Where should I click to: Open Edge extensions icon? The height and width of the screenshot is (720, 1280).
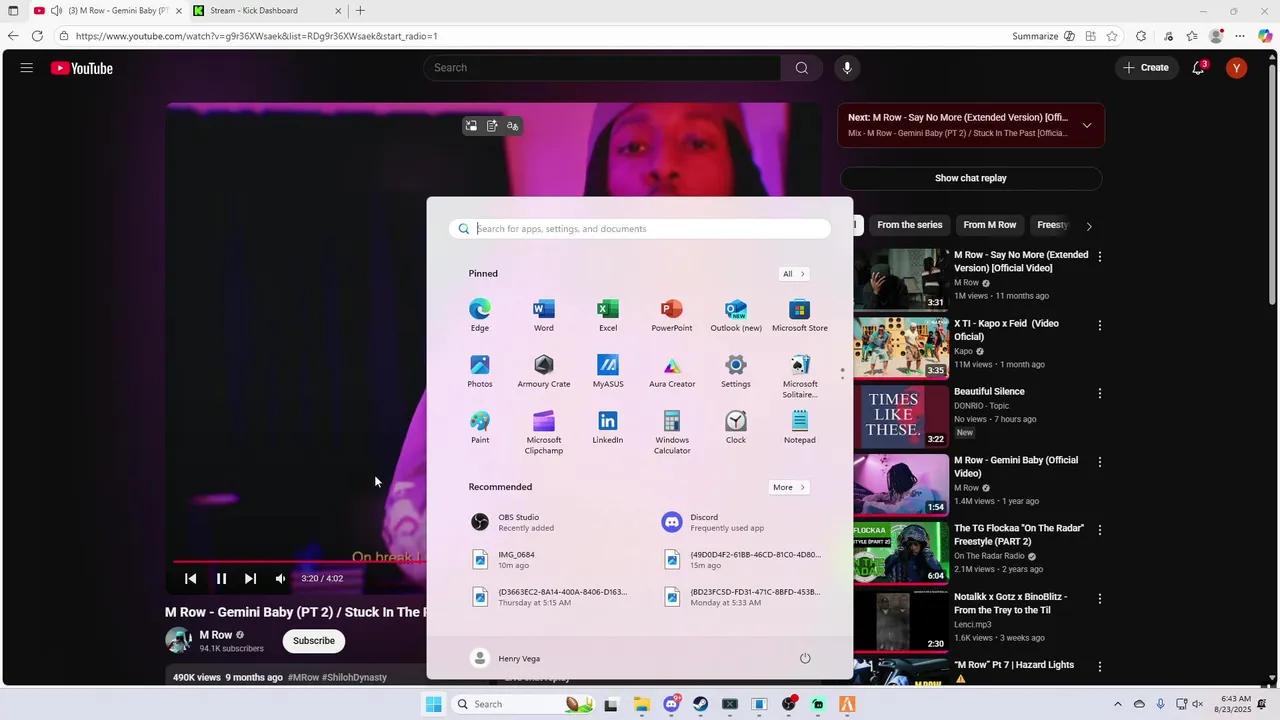(x=1141, y=36)
